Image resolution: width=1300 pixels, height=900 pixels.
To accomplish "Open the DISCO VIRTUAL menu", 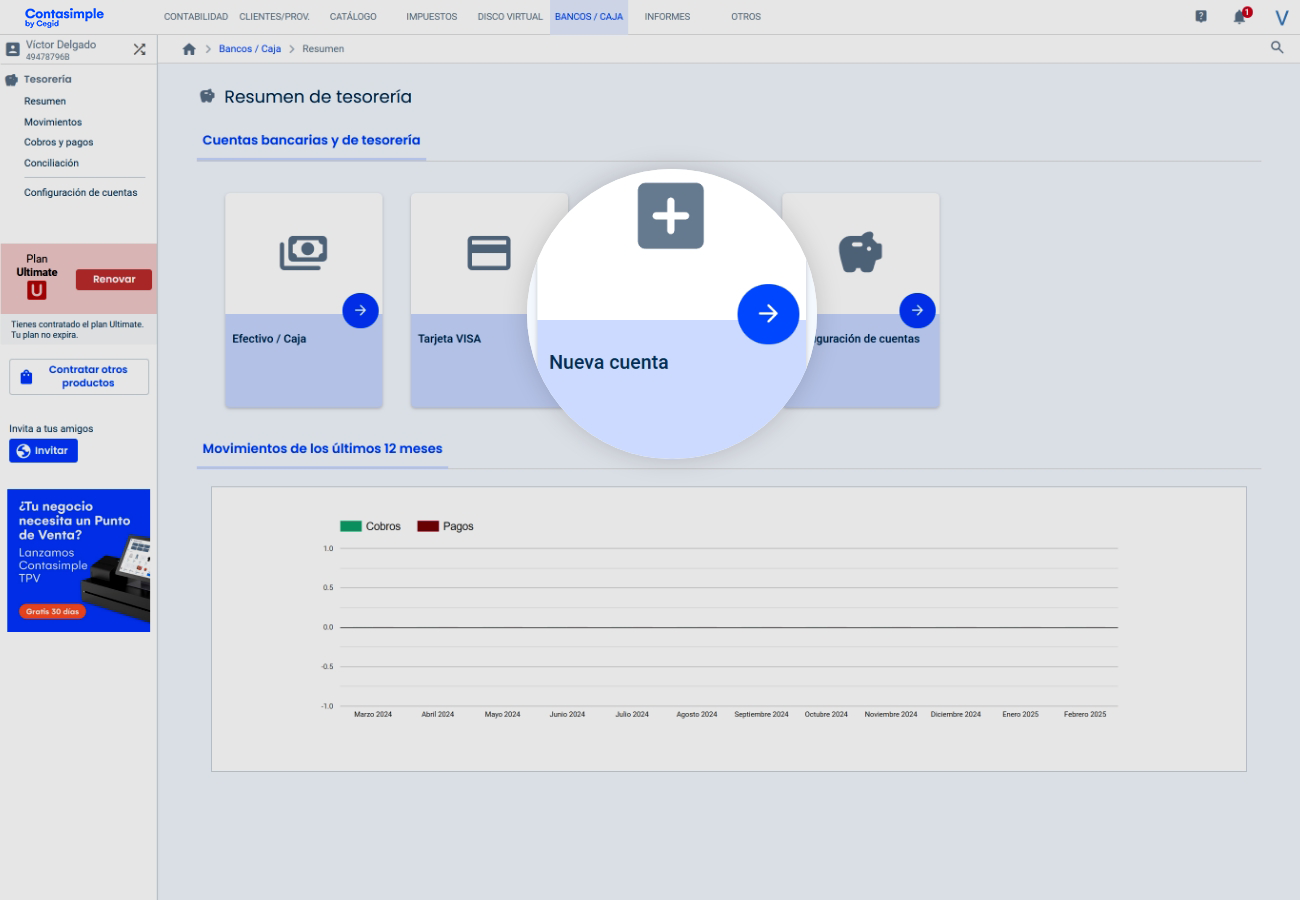I will pyautogui.click(x=510, y=17).
